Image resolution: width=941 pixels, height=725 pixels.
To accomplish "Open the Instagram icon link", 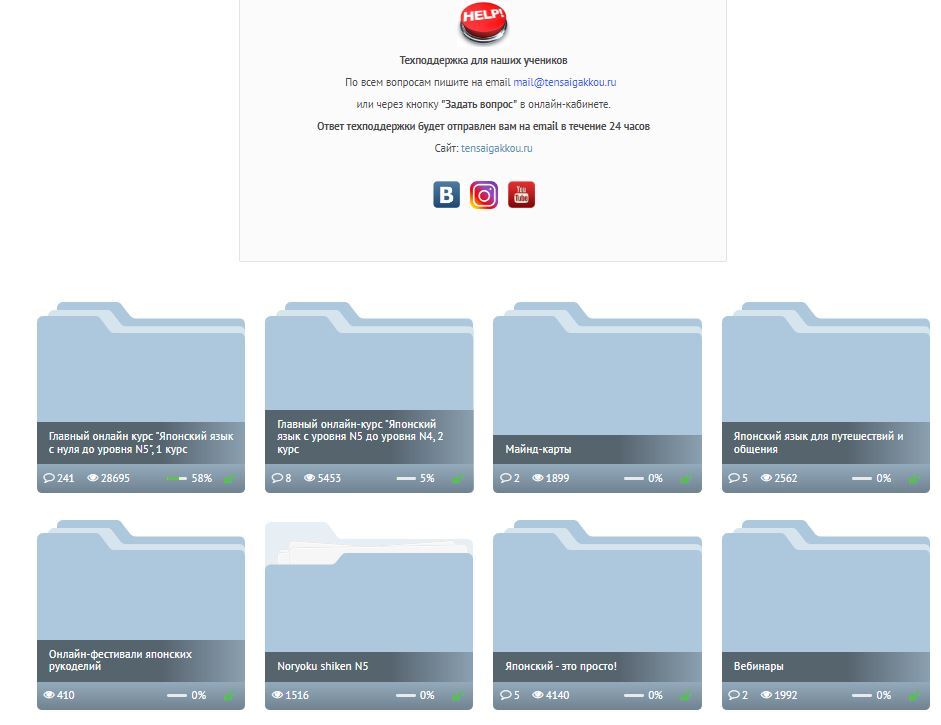I will pos(484,194).
